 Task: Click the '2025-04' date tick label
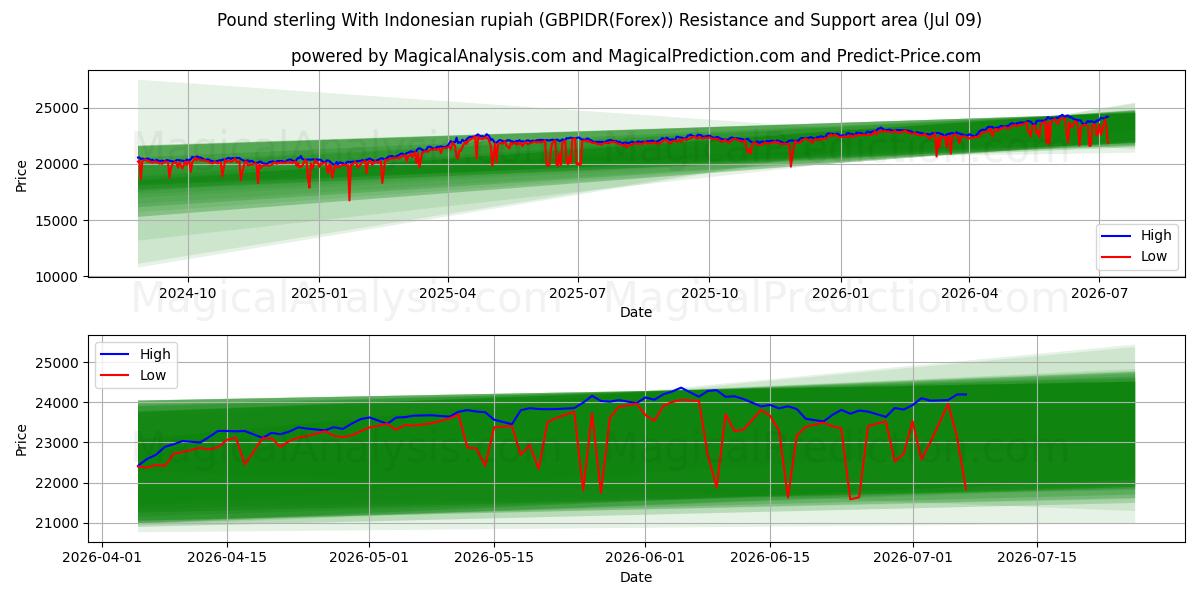coord(447,293)
